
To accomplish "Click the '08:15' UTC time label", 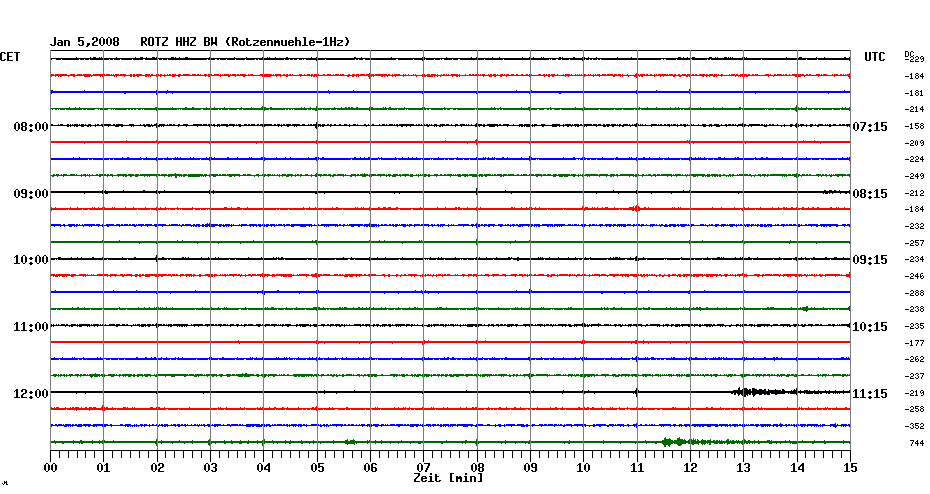I will pyautogui.click(x=870, y=193).
